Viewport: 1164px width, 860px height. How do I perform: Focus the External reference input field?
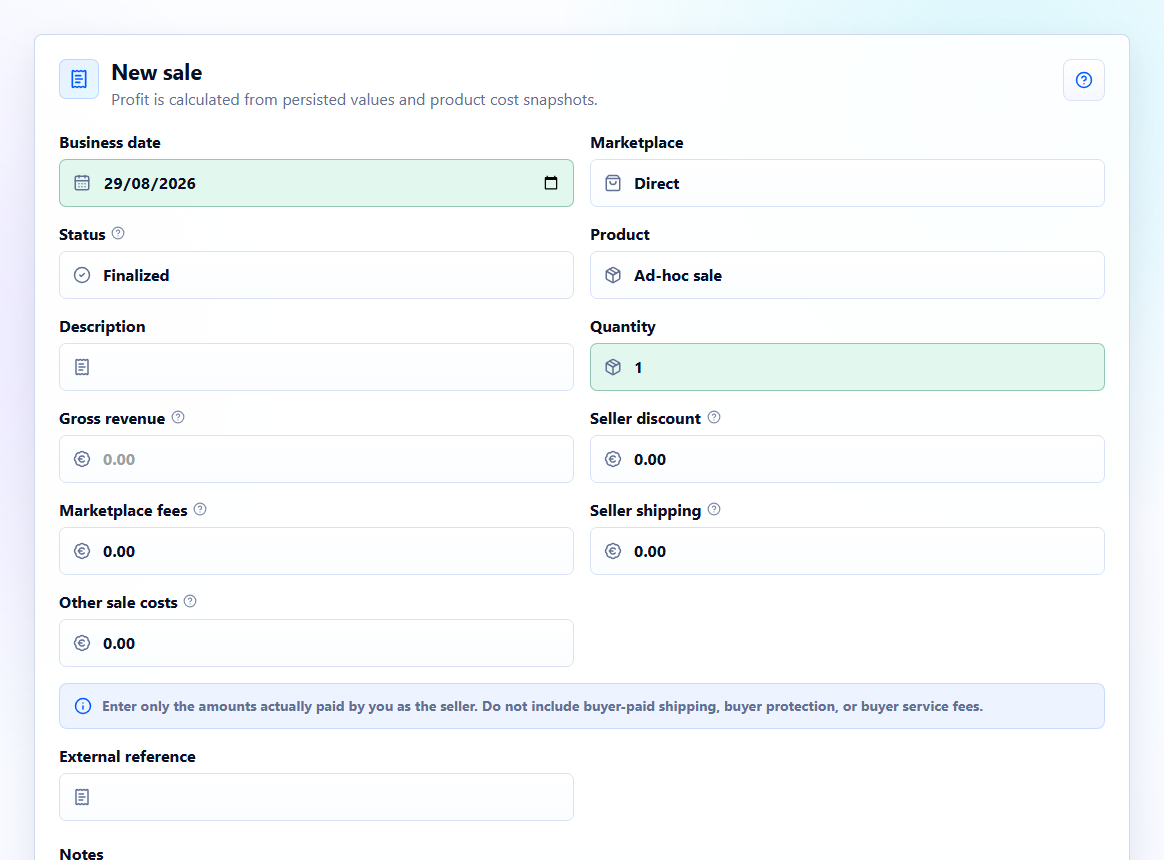[x=316, y=797]
